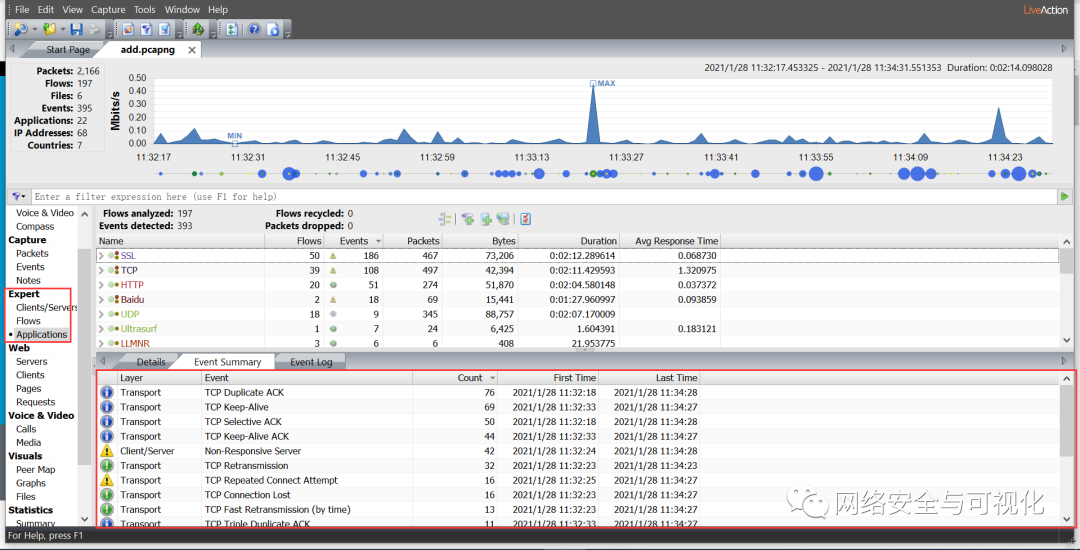Click the navigation sidebar scroll down arrow
This screenshot has height=550, width=1080.
pyautogui.click(x=85, y=519)
